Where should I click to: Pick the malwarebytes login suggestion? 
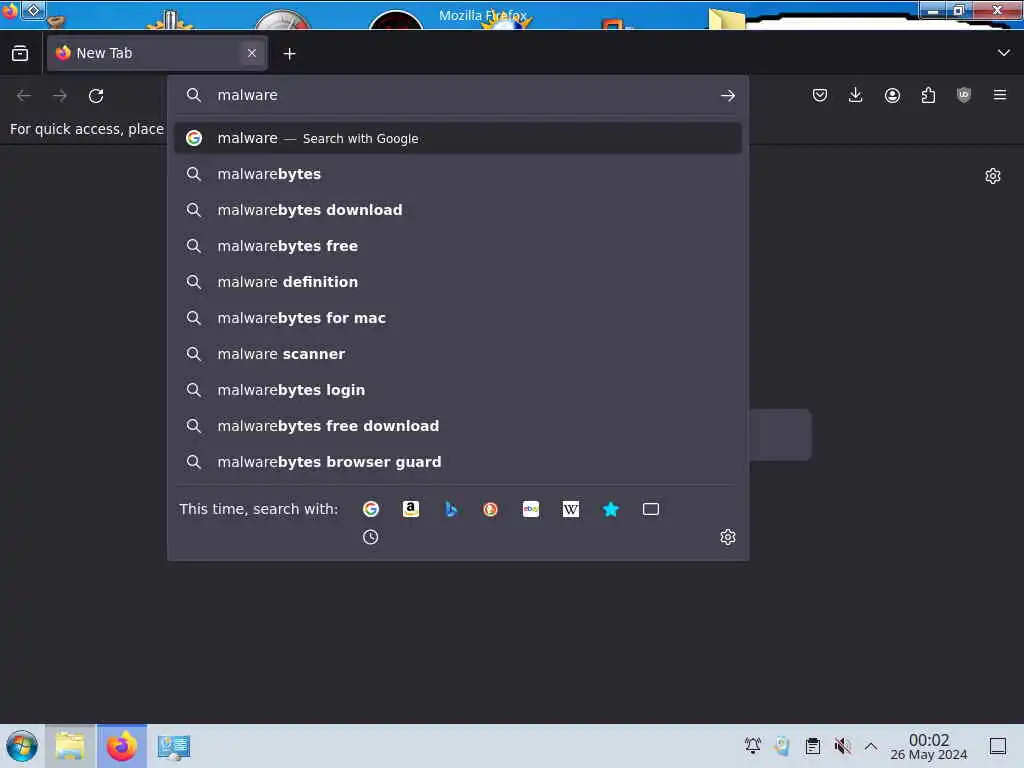point(457,390)
